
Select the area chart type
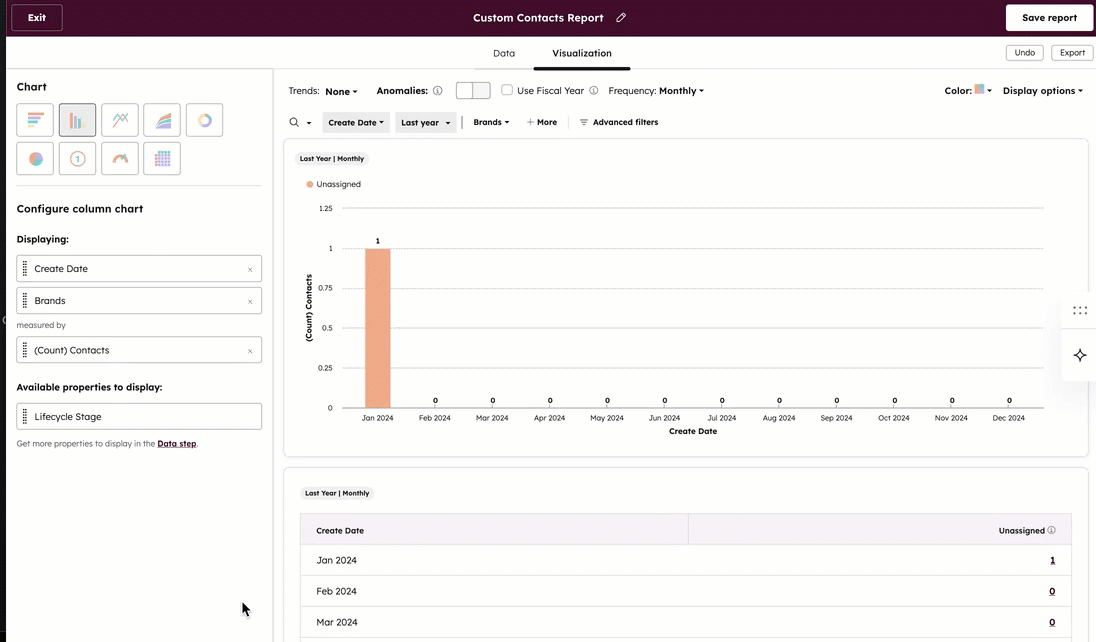coord(161,119)
